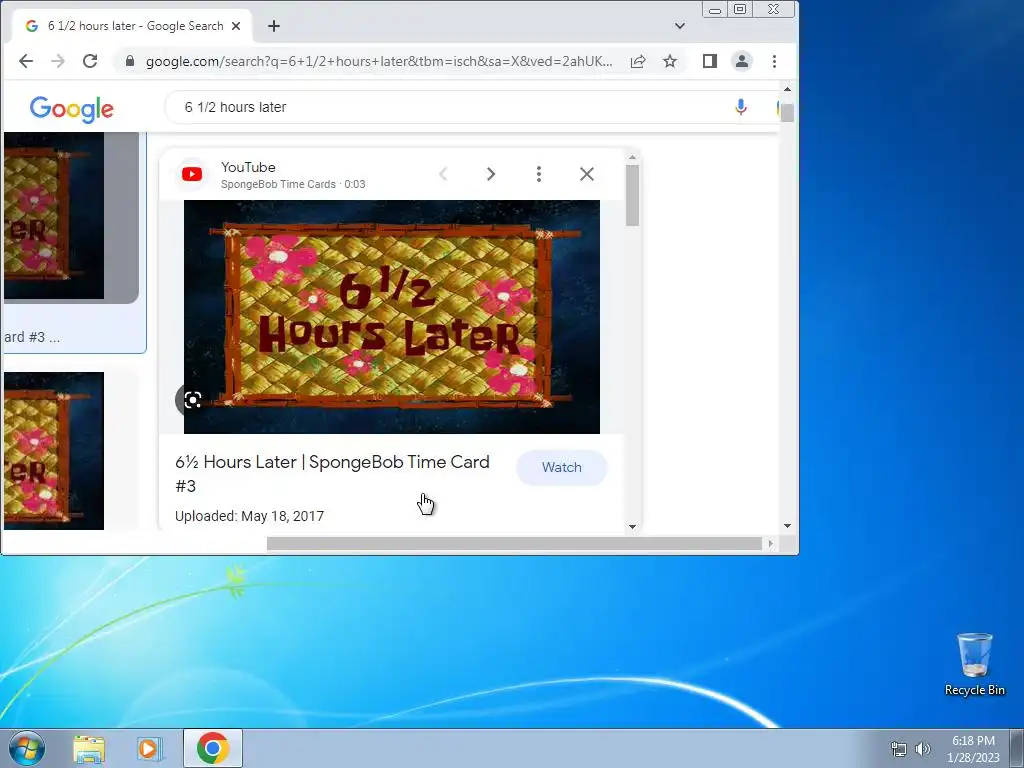Click the preview panel scroll up arrow
This screenshot has width=1024, height=768.
[x=632, y=157]
